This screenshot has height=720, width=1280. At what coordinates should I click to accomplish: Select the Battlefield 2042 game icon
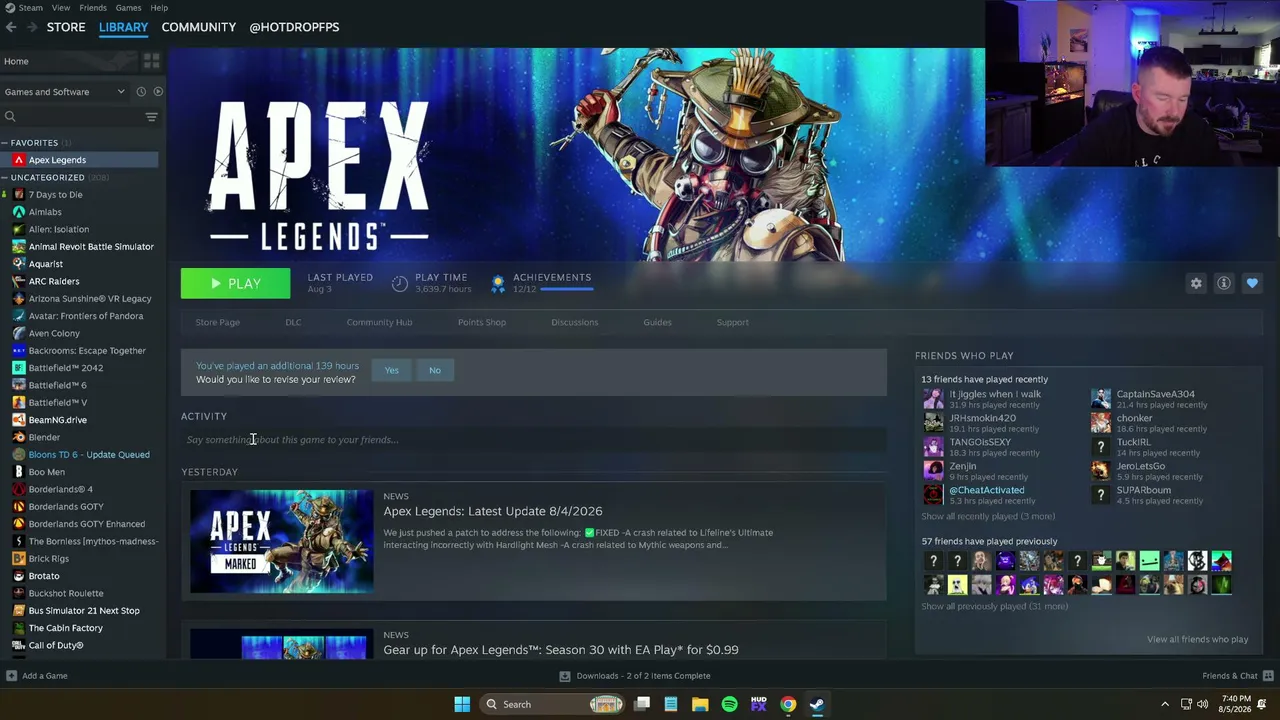pyautogui.click(x=19, y=368)
